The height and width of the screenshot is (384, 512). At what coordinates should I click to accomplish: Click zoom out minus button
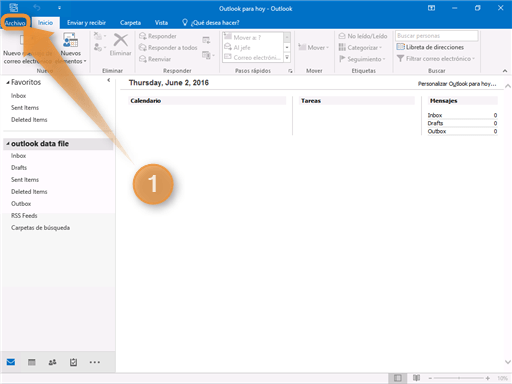tap(430, 378)
